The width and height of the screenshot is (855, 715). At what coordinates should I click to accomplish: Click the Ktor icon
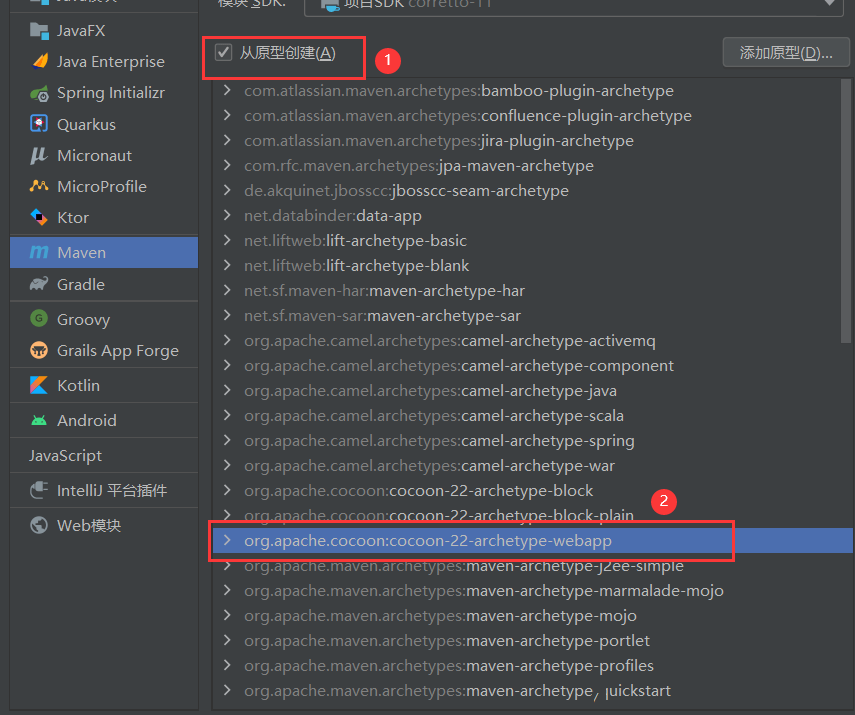[x=39, y=218]
